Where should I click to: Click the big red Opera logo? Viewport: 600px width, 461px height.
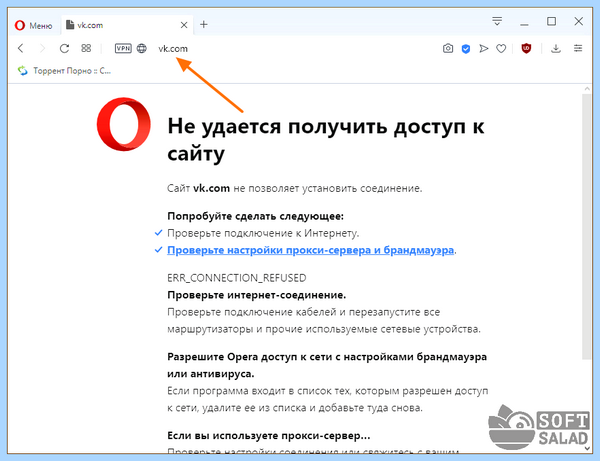tap(124, 124)
